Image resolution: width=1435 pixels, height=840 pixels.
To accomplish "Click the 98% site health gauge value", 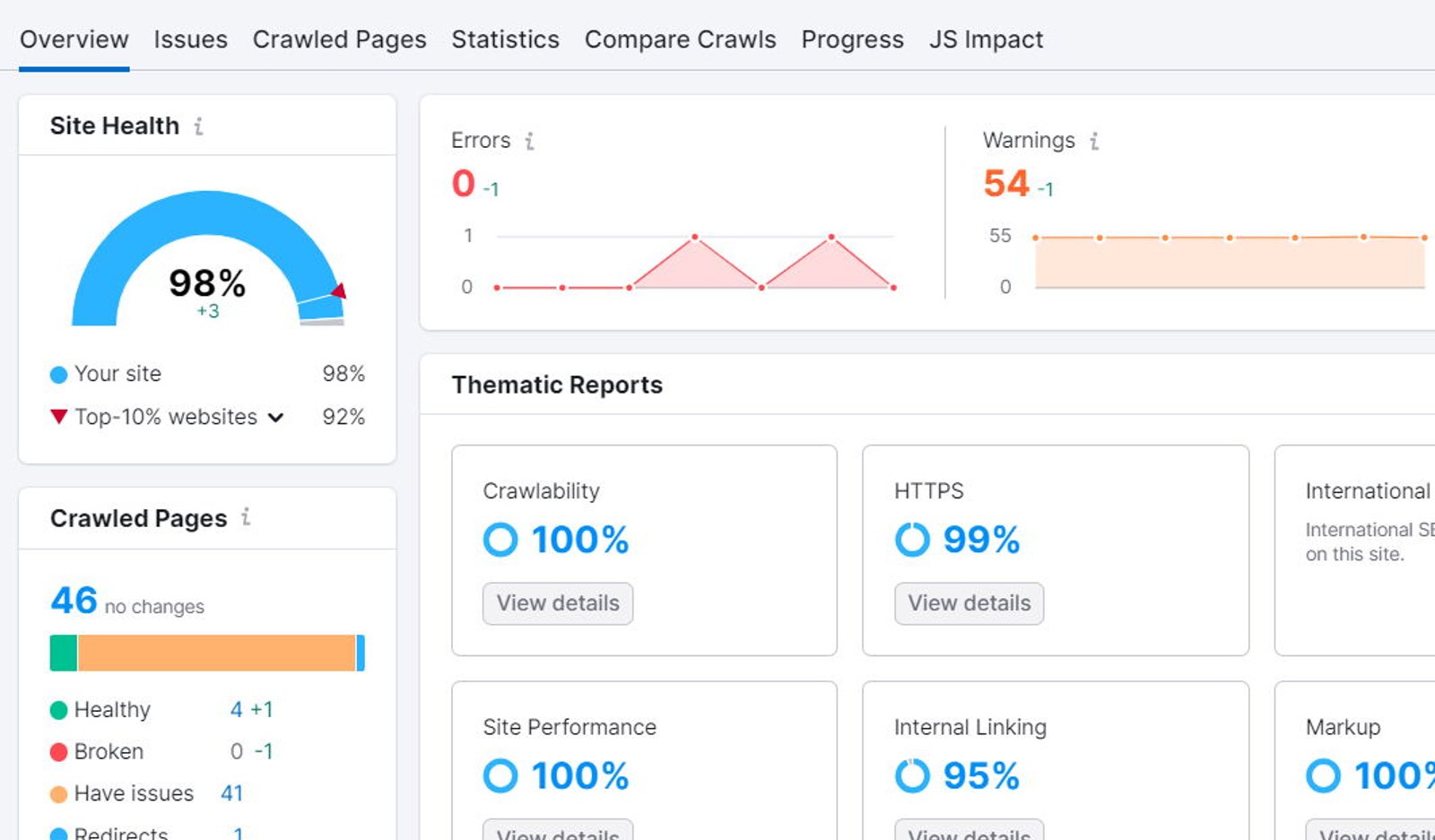I will point(207,283).
